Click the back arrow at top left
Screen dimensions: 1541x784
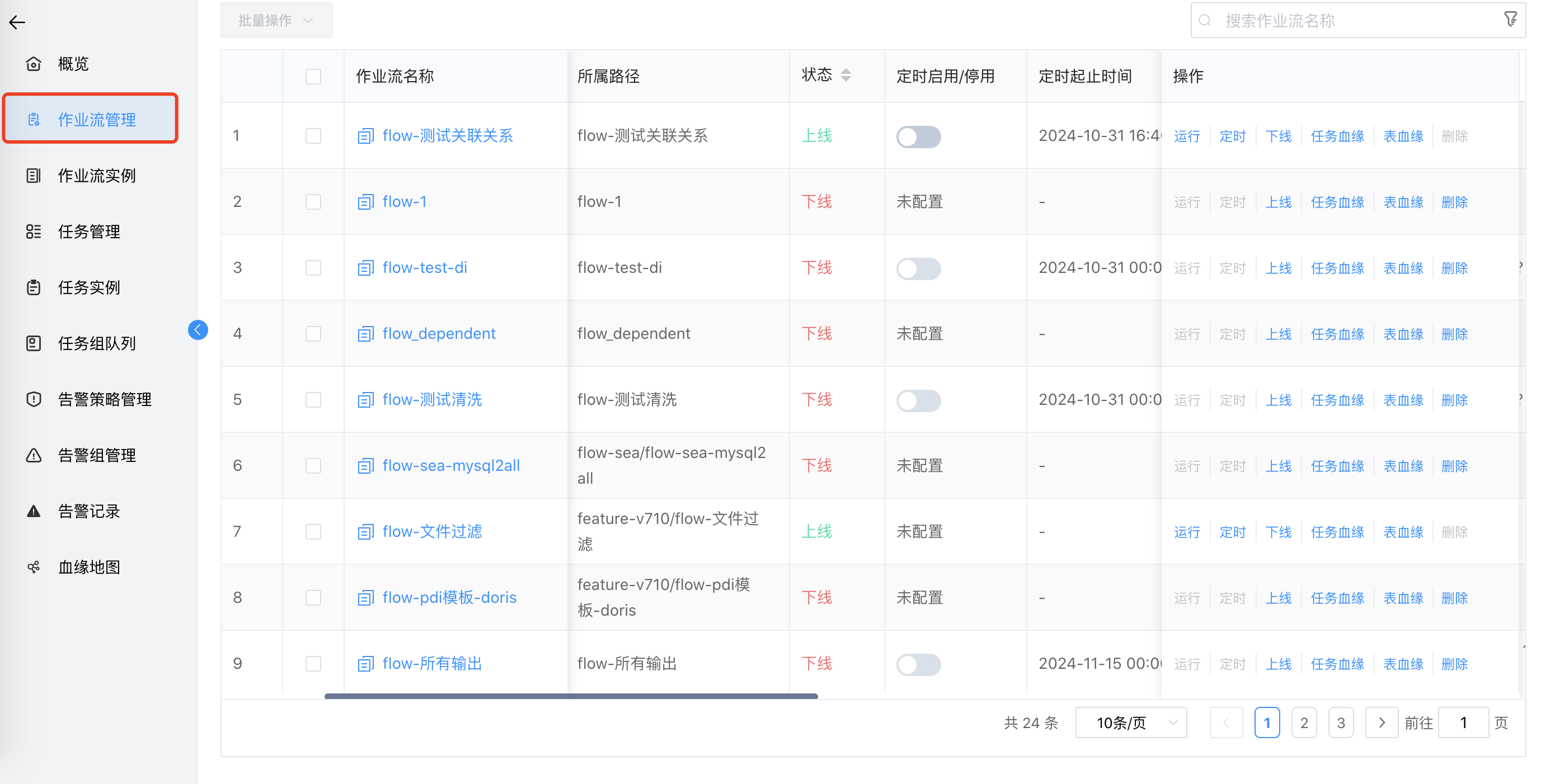click(x=17, y=22)
